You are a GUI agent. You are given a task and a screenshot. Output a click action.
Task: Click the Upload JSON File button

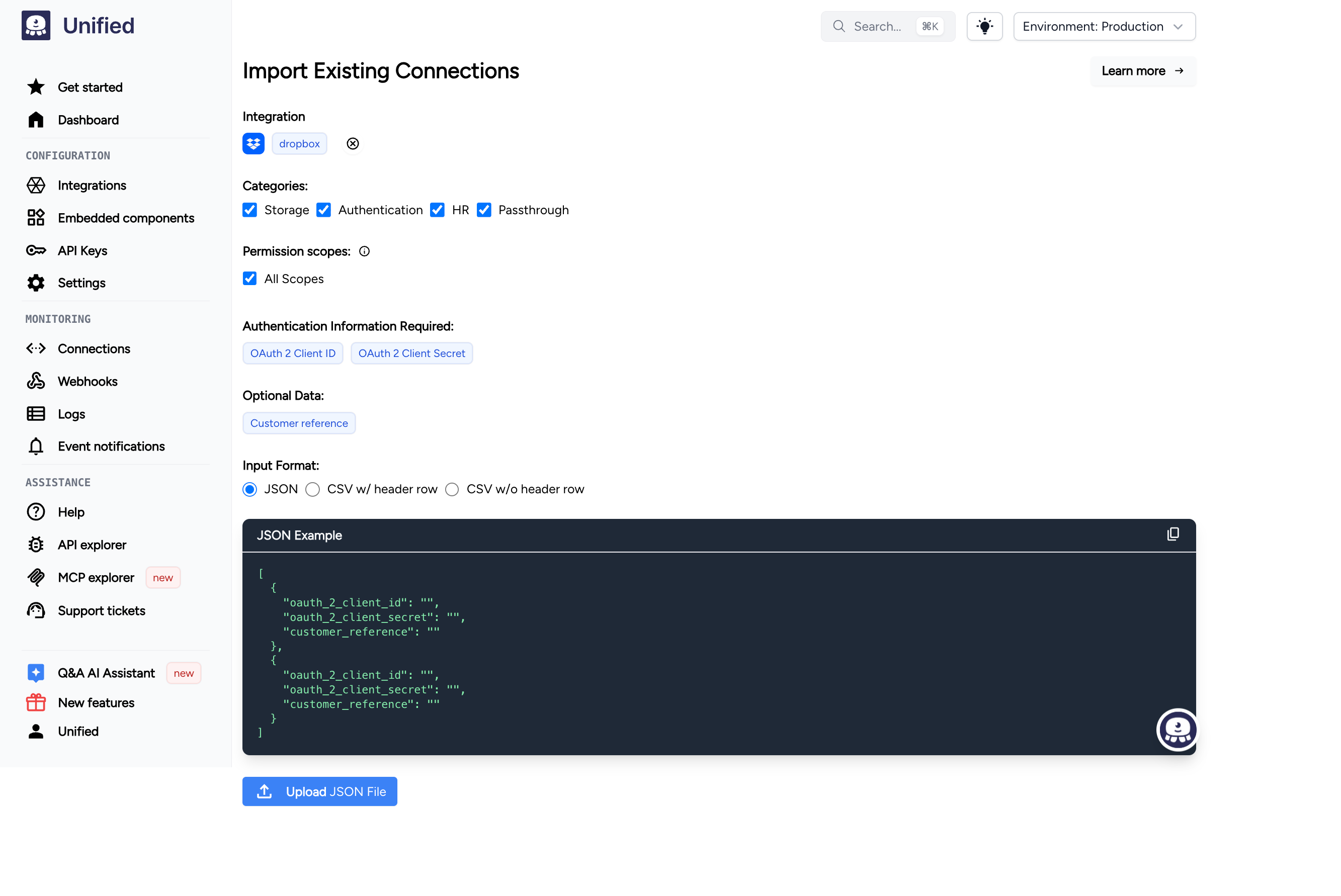pos(319,791)
